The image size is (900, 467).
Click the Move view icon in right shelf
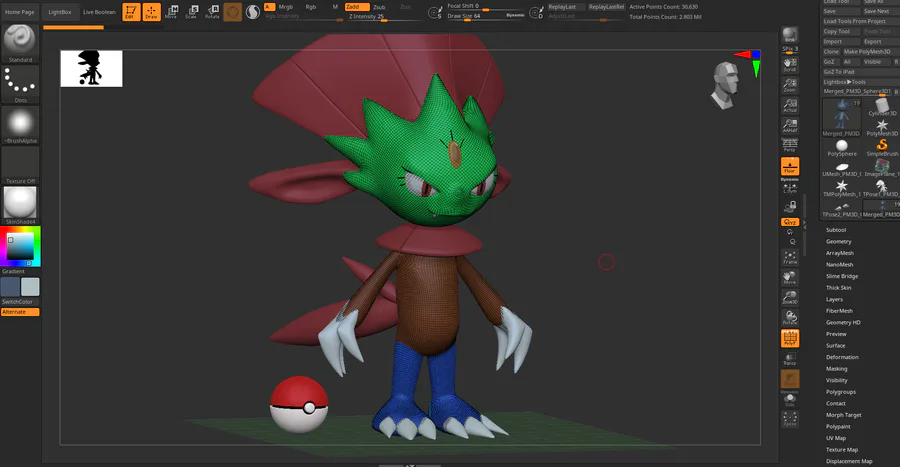pyautogui.click(x=790, y=278)
